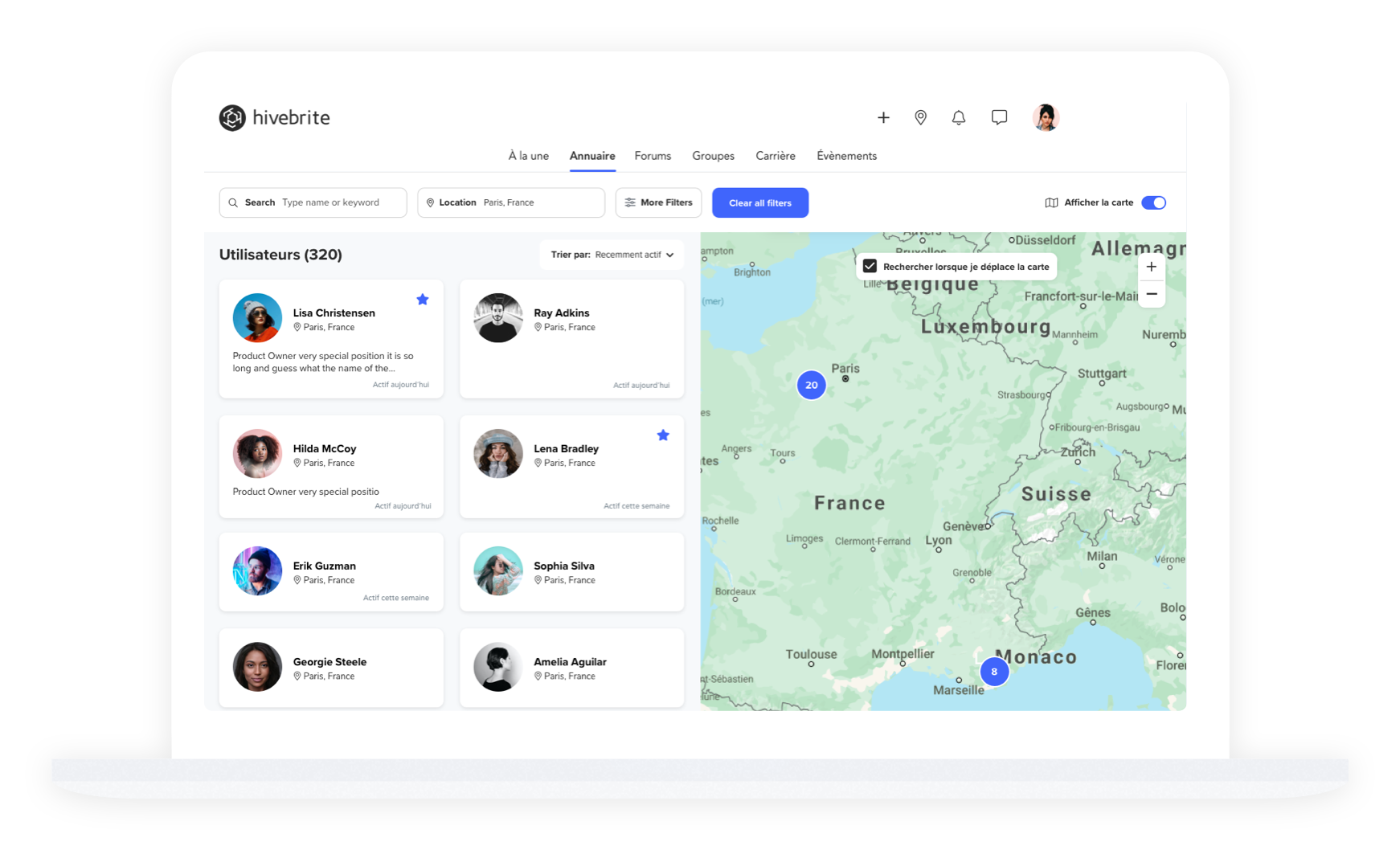Unstar Lisa Christensen's profile

click(423, 299)
